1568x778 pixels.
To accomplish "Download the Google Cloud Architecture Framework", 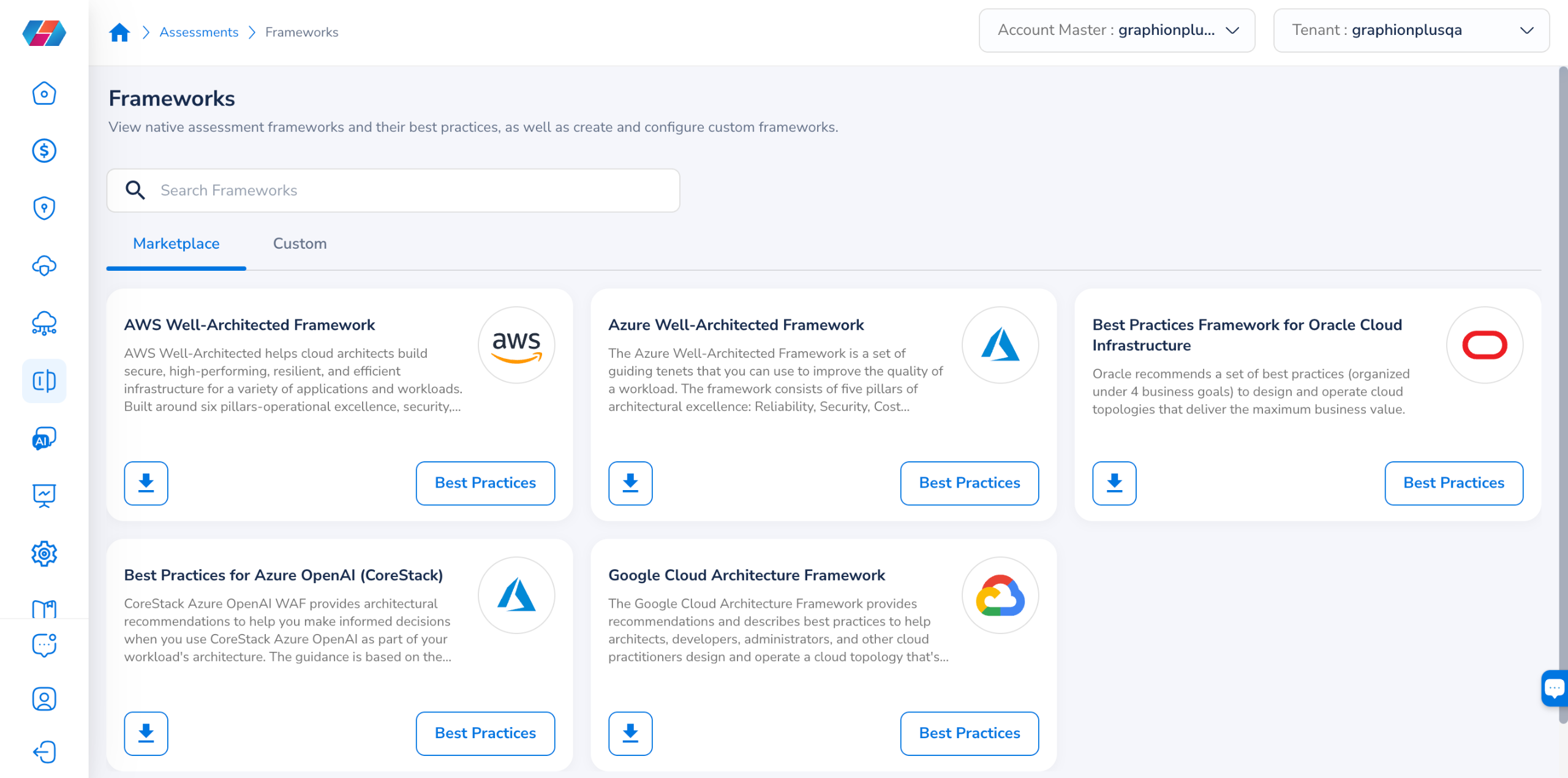I will [x=630, y=733].
